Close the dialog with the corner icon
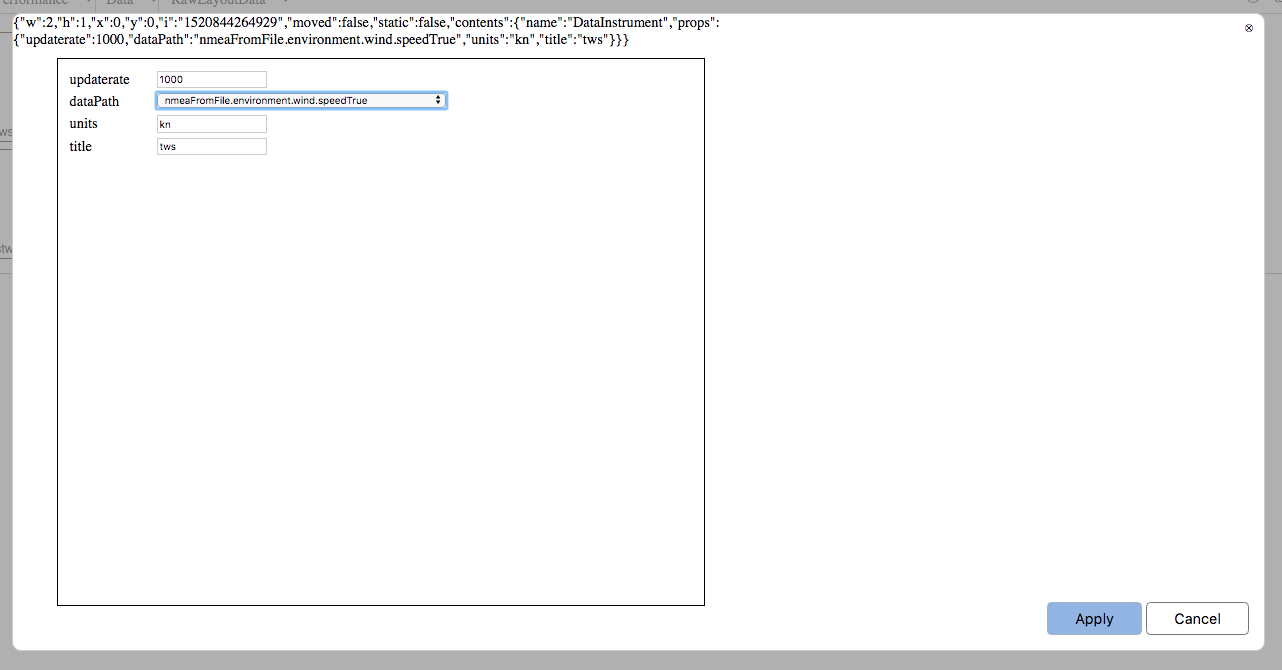 (x=1249, y=28)
